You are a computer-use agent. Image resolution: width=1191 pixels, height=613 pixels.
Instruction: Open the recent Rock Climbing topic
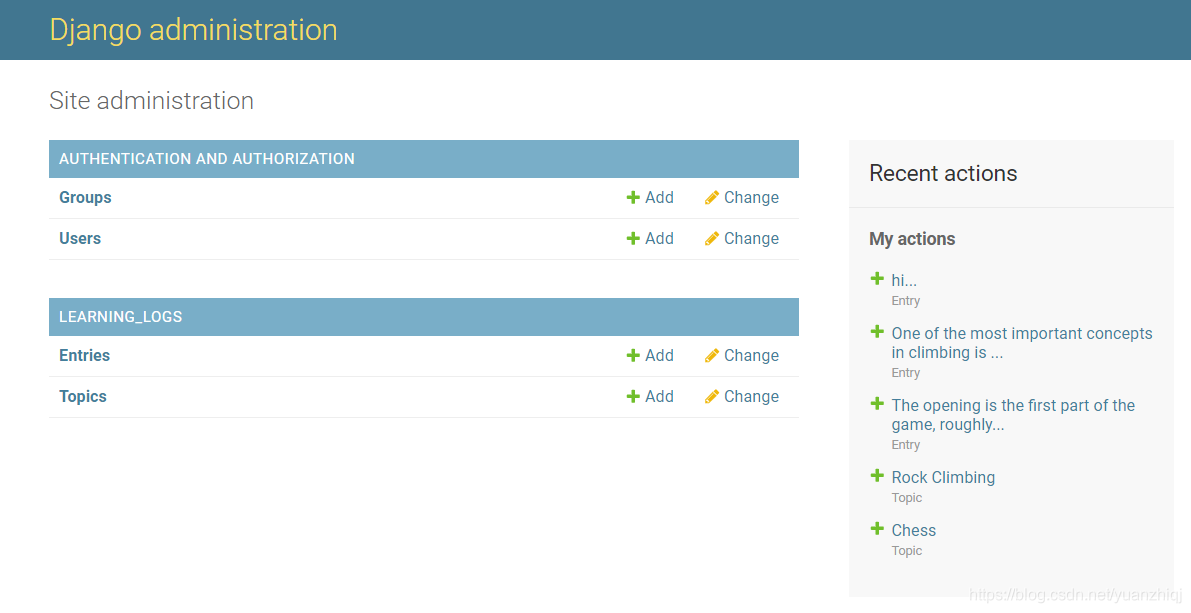pyautogui.click(x=943, y=477)
